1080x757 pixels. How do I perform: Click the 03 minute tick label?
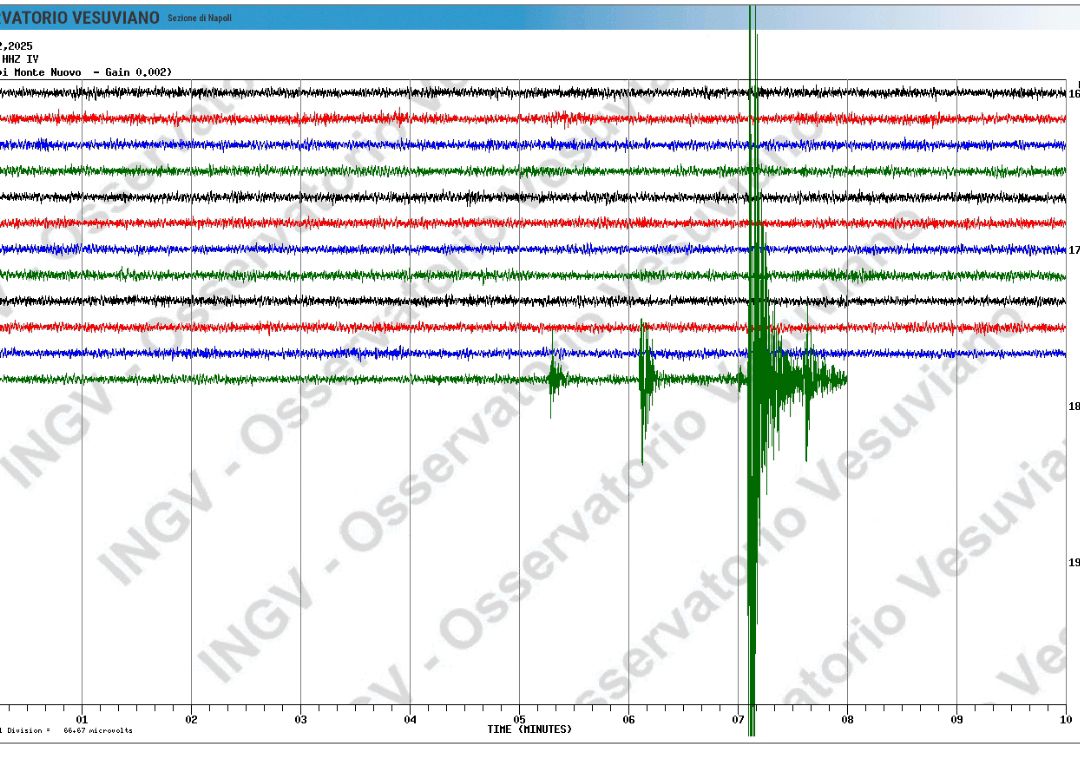[x=300, y=719]
